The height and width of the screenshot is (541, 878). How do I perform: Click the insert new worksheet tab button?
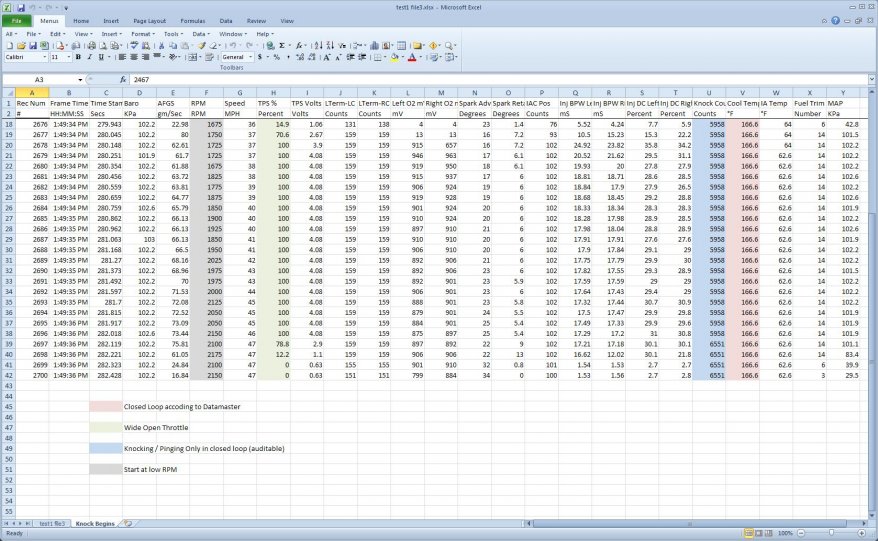tap(128, 524)
